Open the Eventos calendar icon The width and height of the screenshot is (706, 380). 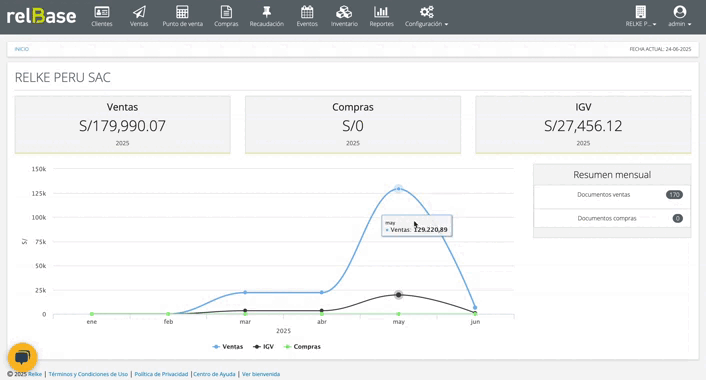[307, 12]
